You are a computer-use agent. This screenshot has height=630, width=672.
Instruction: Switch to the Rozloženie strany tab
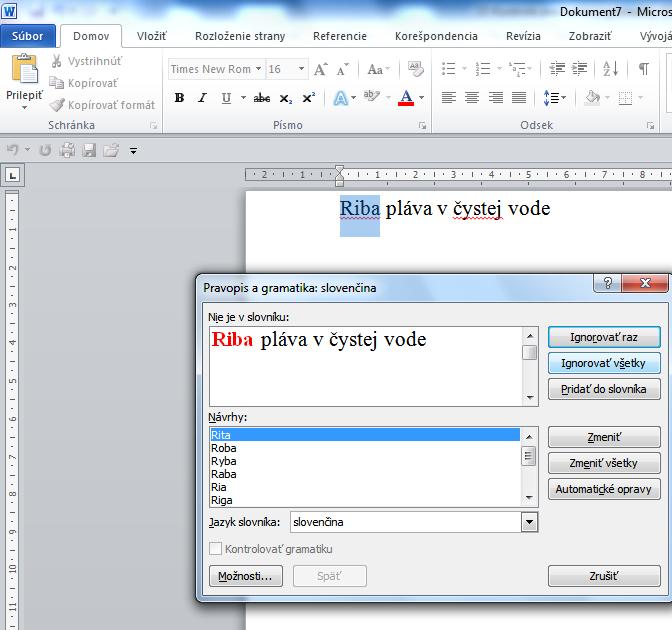240,36
